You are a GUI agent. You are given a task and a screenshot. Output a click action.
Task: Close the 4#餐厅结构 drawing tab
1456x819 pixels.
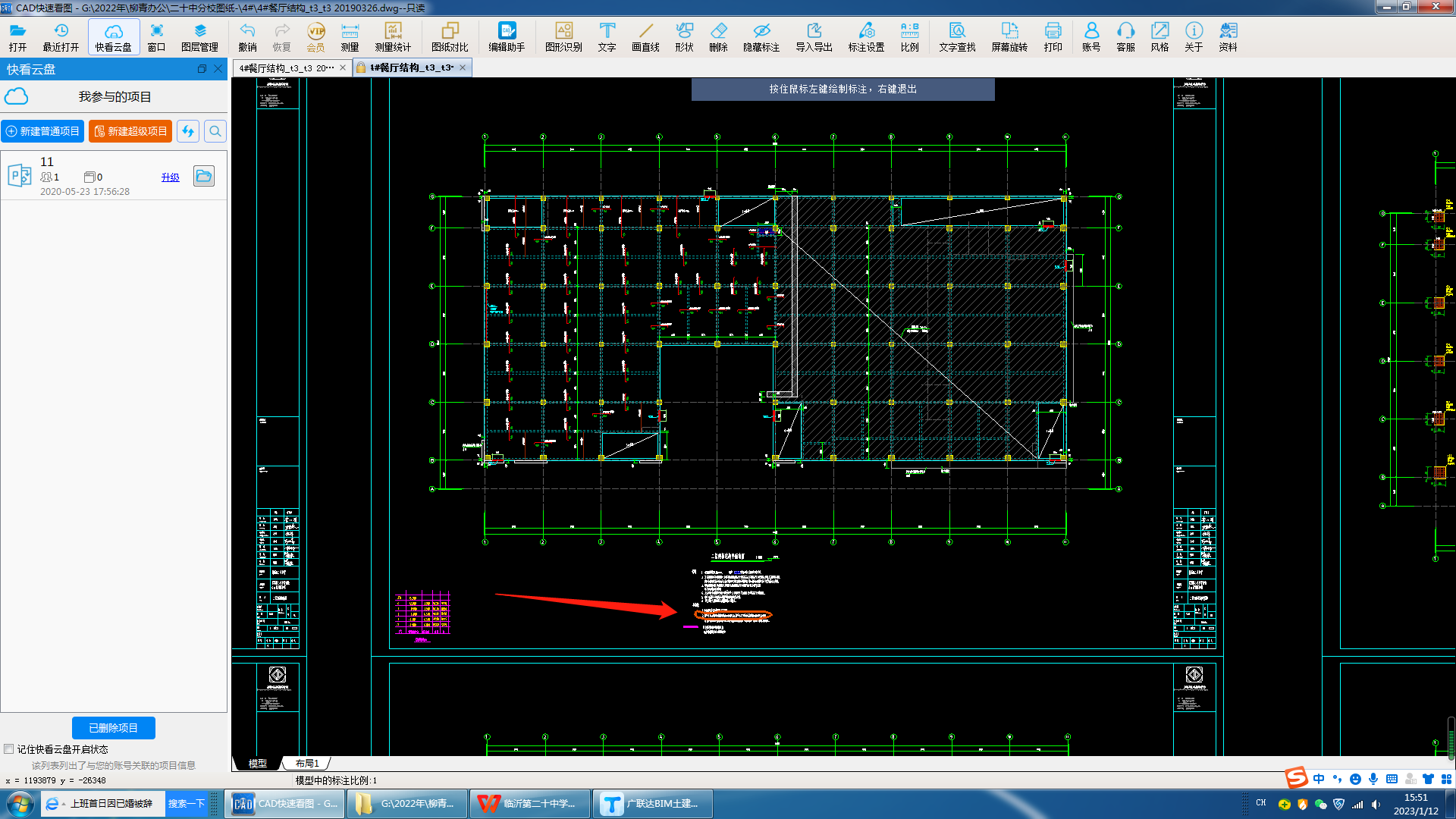click(343, 68)
